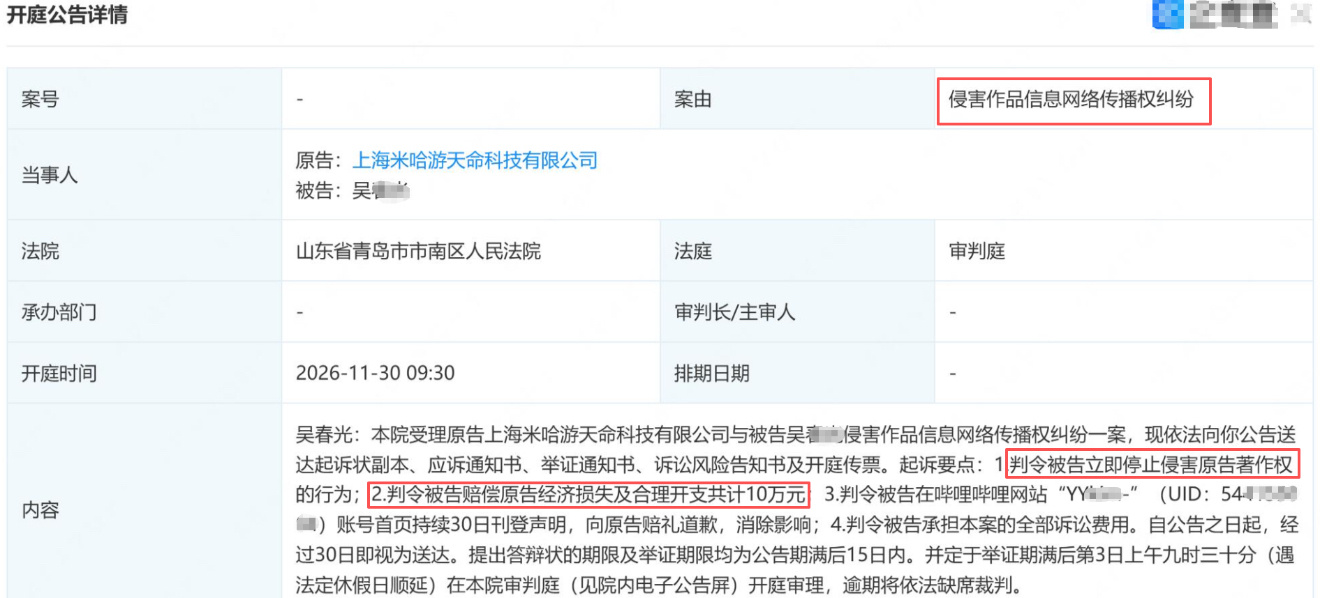Close the 开庭公告详情 dialog with the X
The image size is (1320, 598).
coord(1301,14)
